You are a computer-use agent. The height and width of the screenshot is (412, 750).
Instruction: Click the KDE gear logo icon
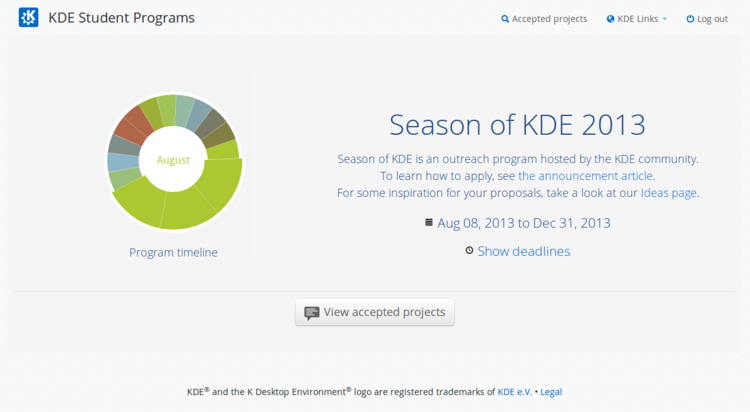click(29, 18)
